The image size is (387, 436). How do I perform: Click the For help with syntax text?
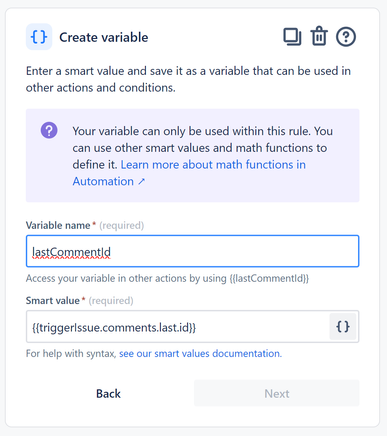(71, 353)
